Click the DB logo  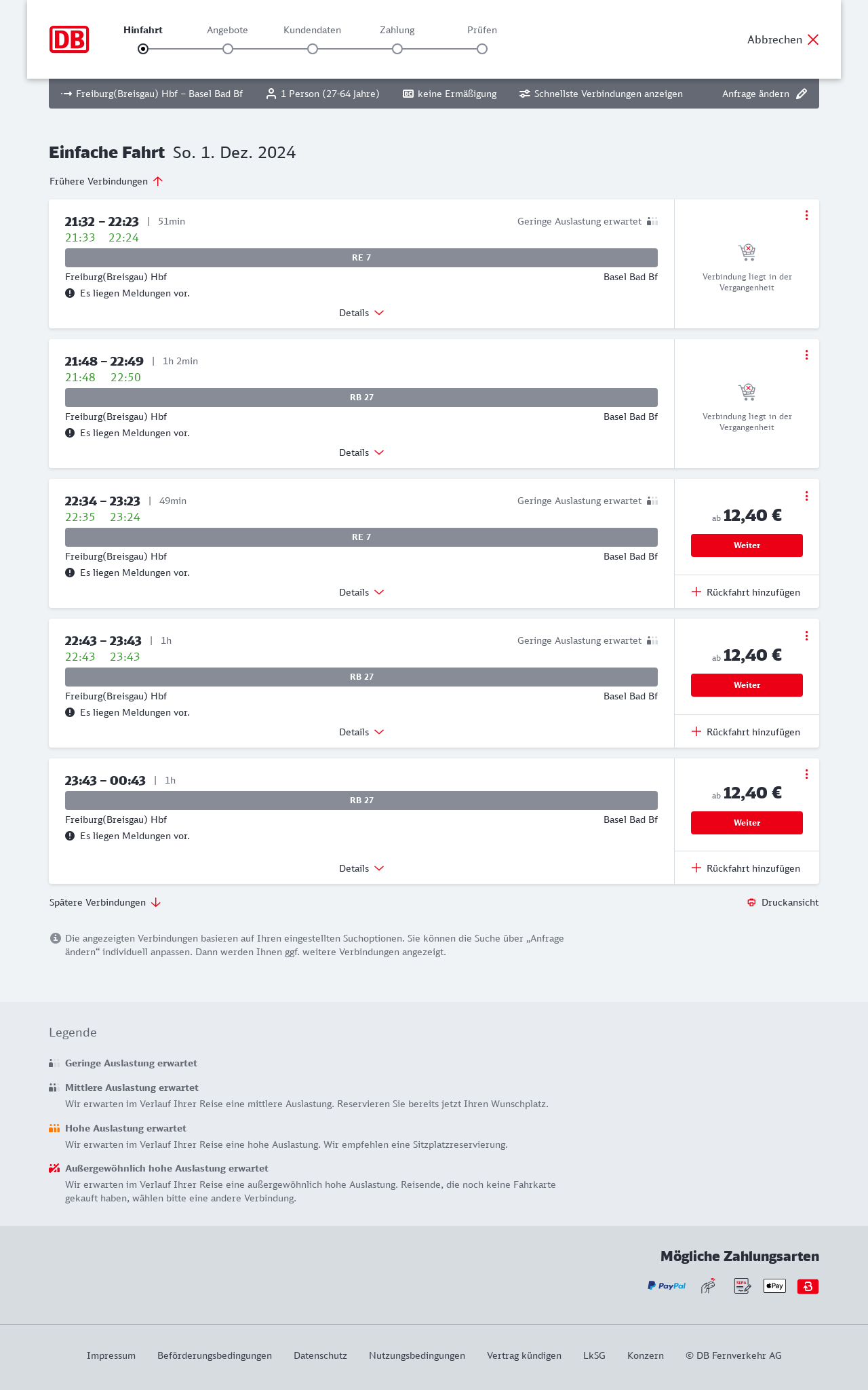pos(69,39)
